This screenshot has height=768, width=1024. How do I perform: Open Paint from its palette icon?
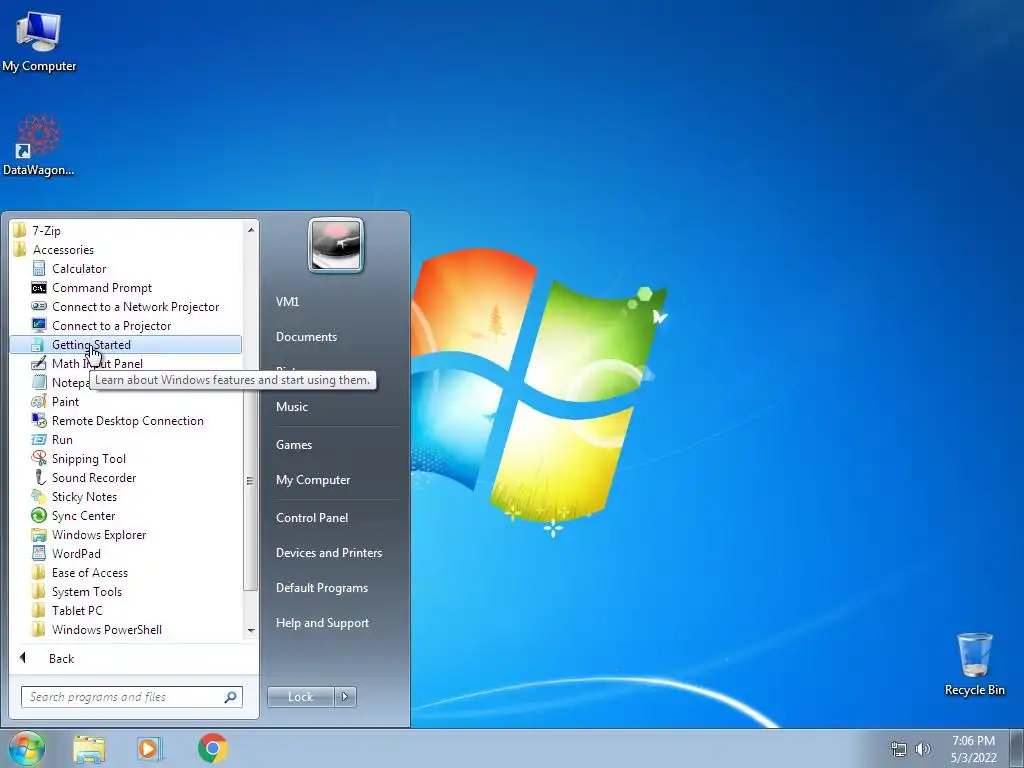pyautogui.click(x=39, y=402)
